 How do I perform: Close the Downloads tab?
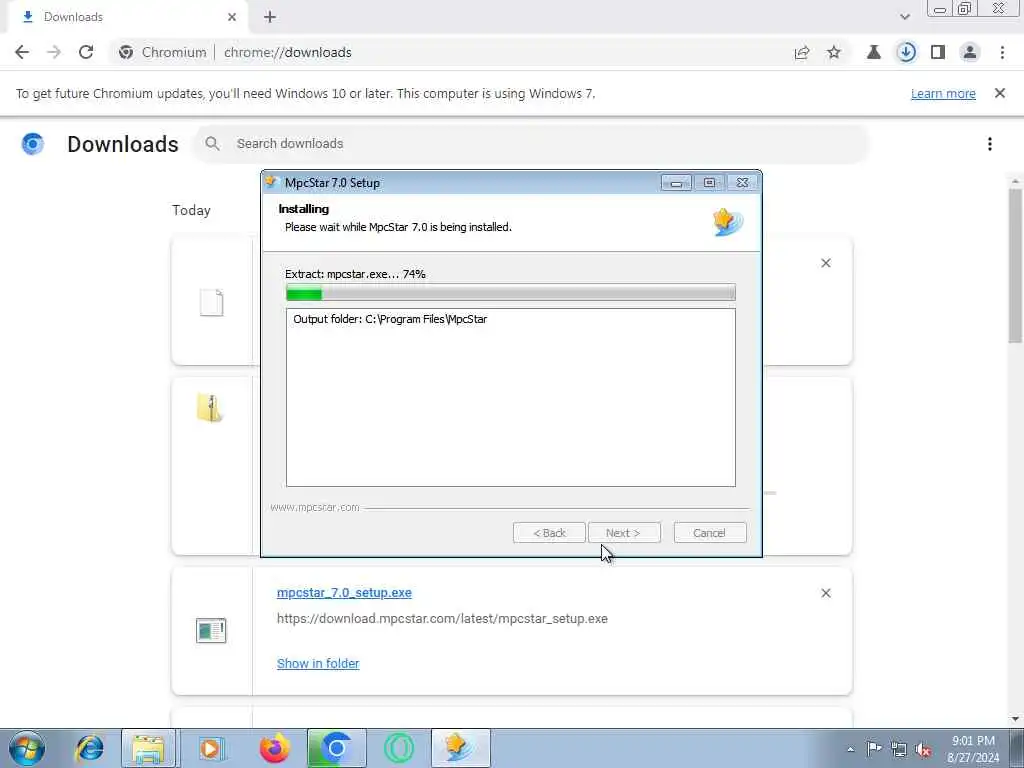click(232, 17)
